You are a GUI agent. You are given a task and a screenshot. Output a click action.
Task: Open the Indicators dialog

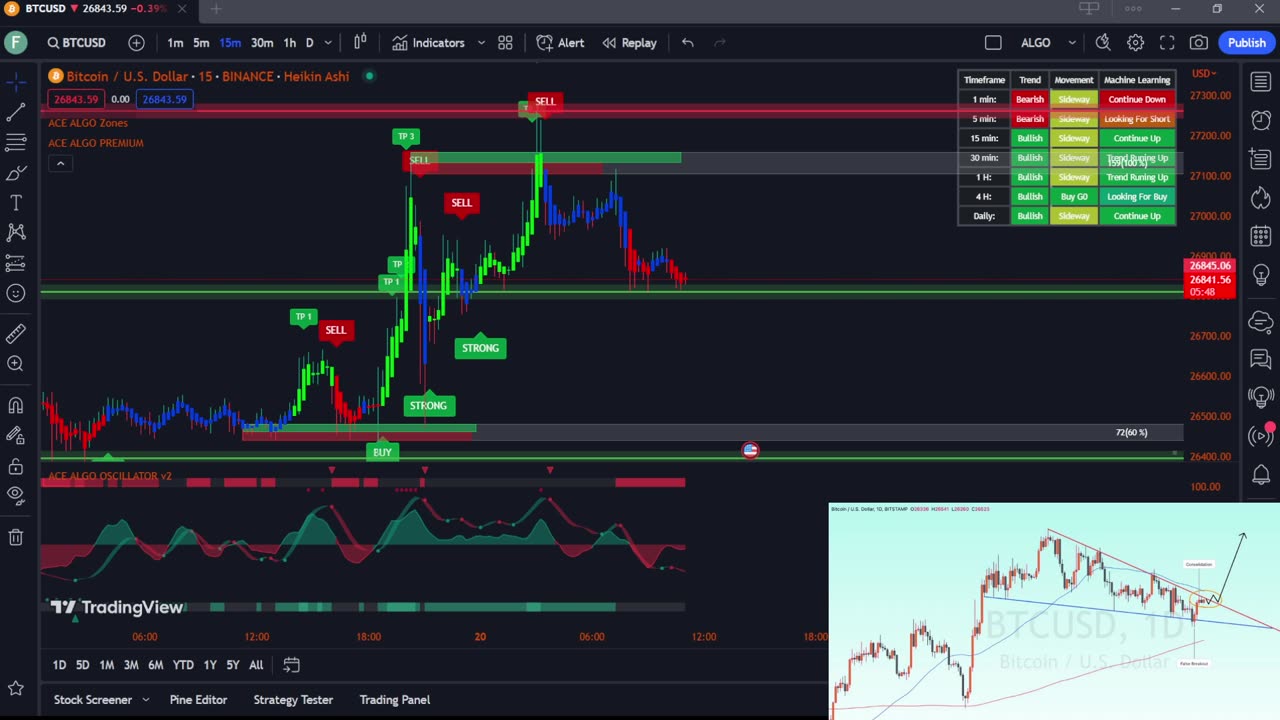(428, 43)
